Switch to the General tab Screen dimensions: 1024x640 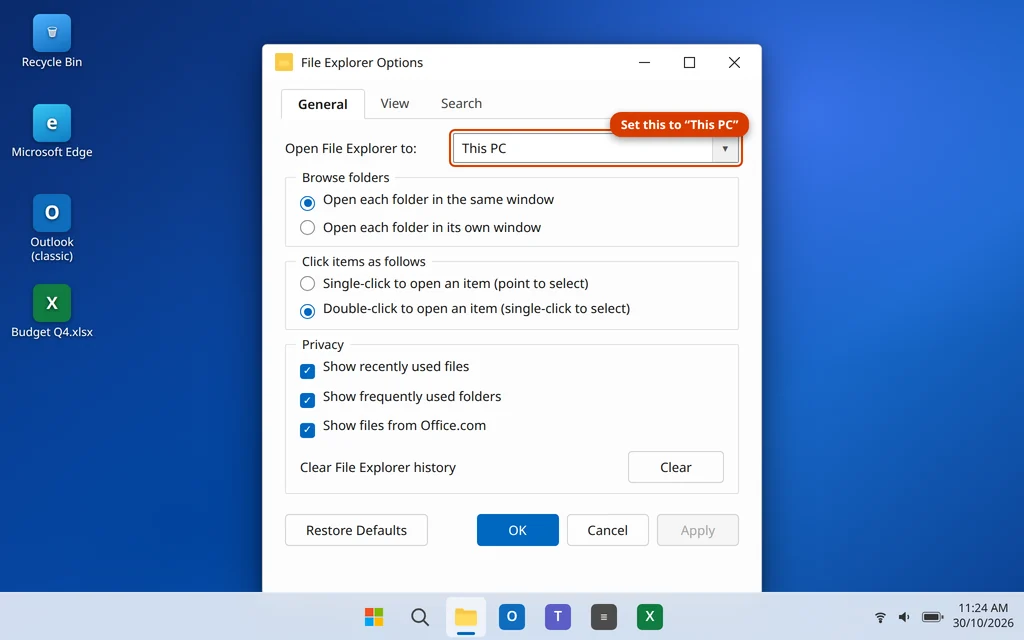(323, 104)
